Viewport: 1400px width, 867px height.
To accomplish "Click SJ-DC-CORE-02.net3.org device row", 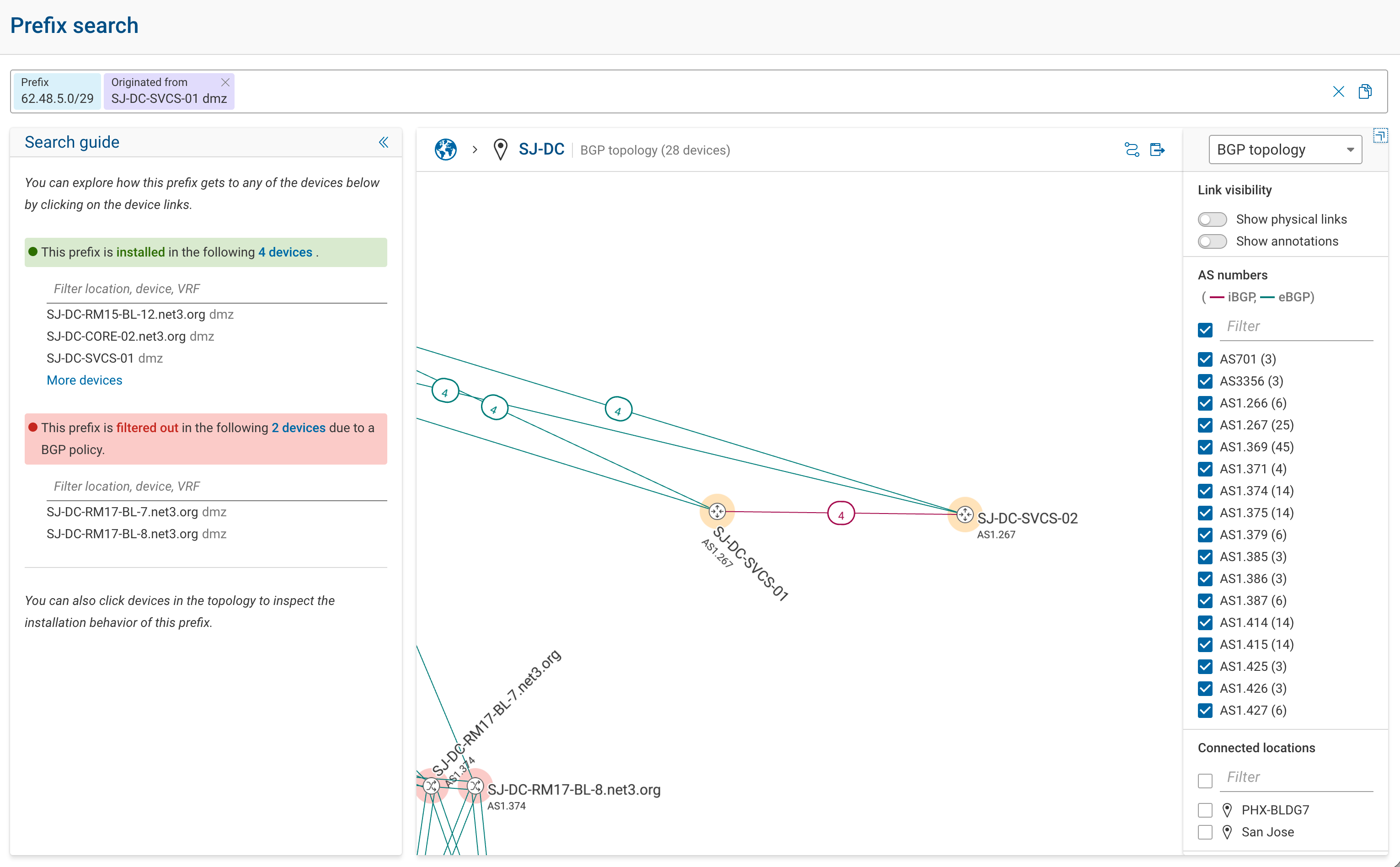I will click(130, 336).
